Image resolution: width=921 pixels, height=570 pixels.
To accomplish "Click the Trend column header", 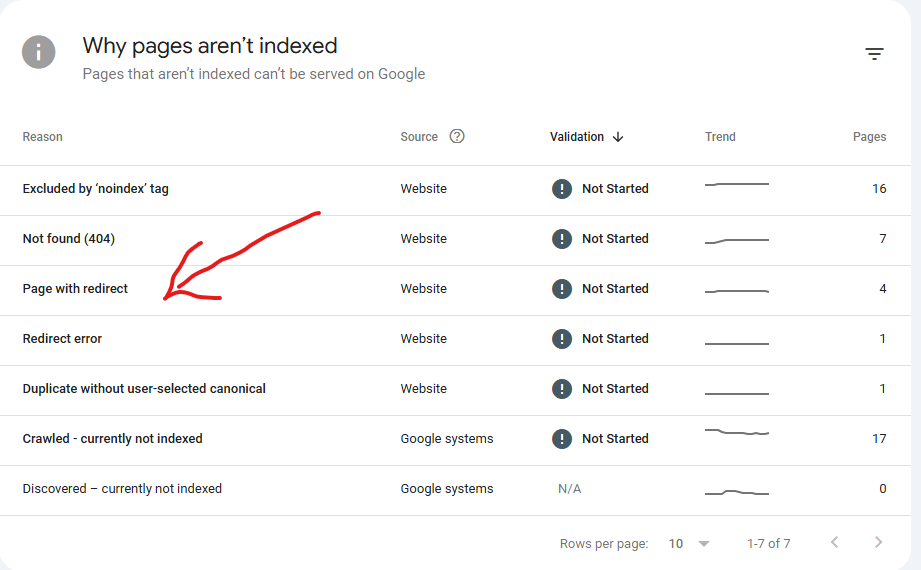I will [x=720, y=137].
